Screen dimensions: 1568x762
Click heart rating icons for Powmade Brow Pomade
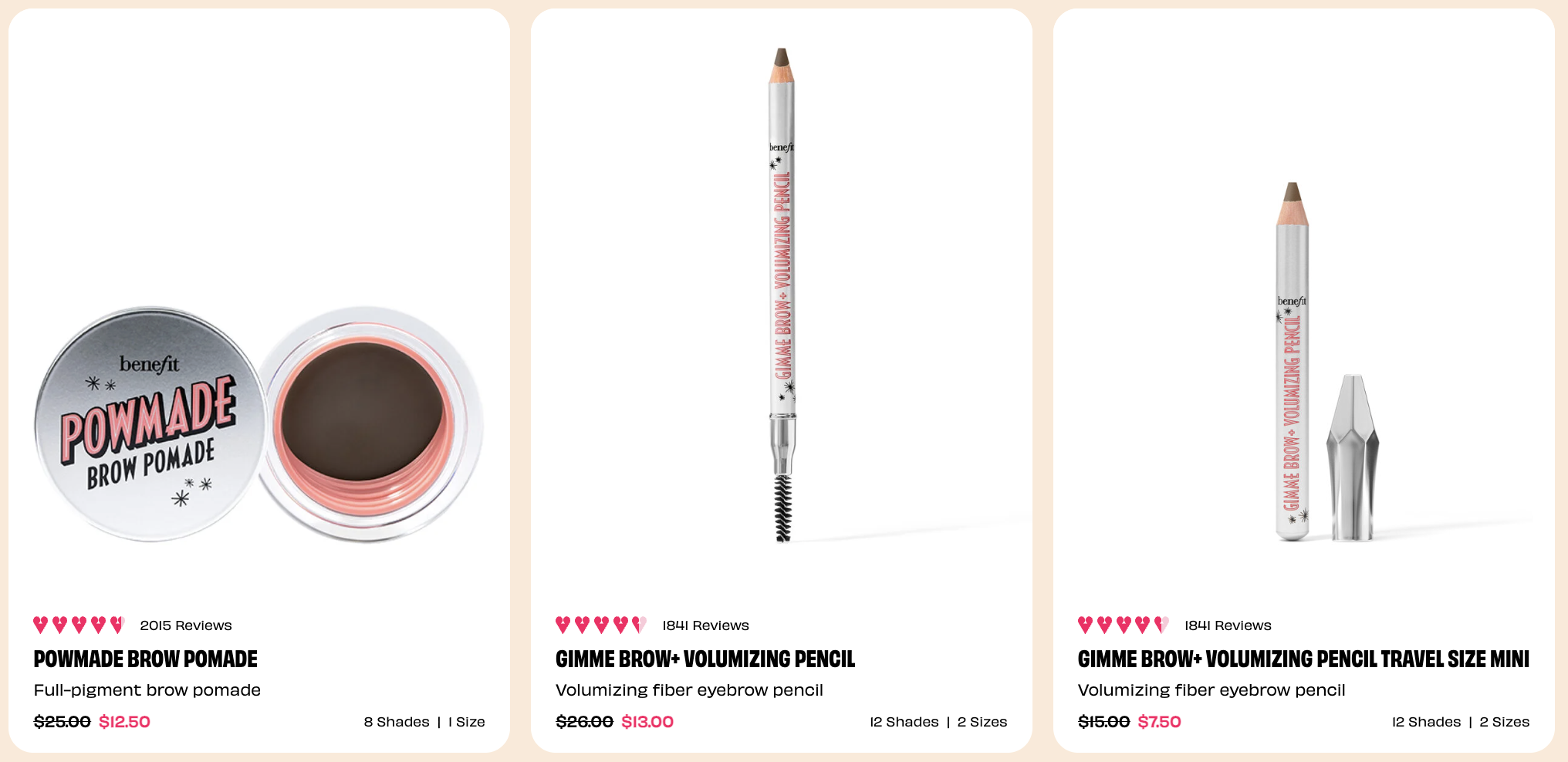pyautogui.click(x=79, y=625)
